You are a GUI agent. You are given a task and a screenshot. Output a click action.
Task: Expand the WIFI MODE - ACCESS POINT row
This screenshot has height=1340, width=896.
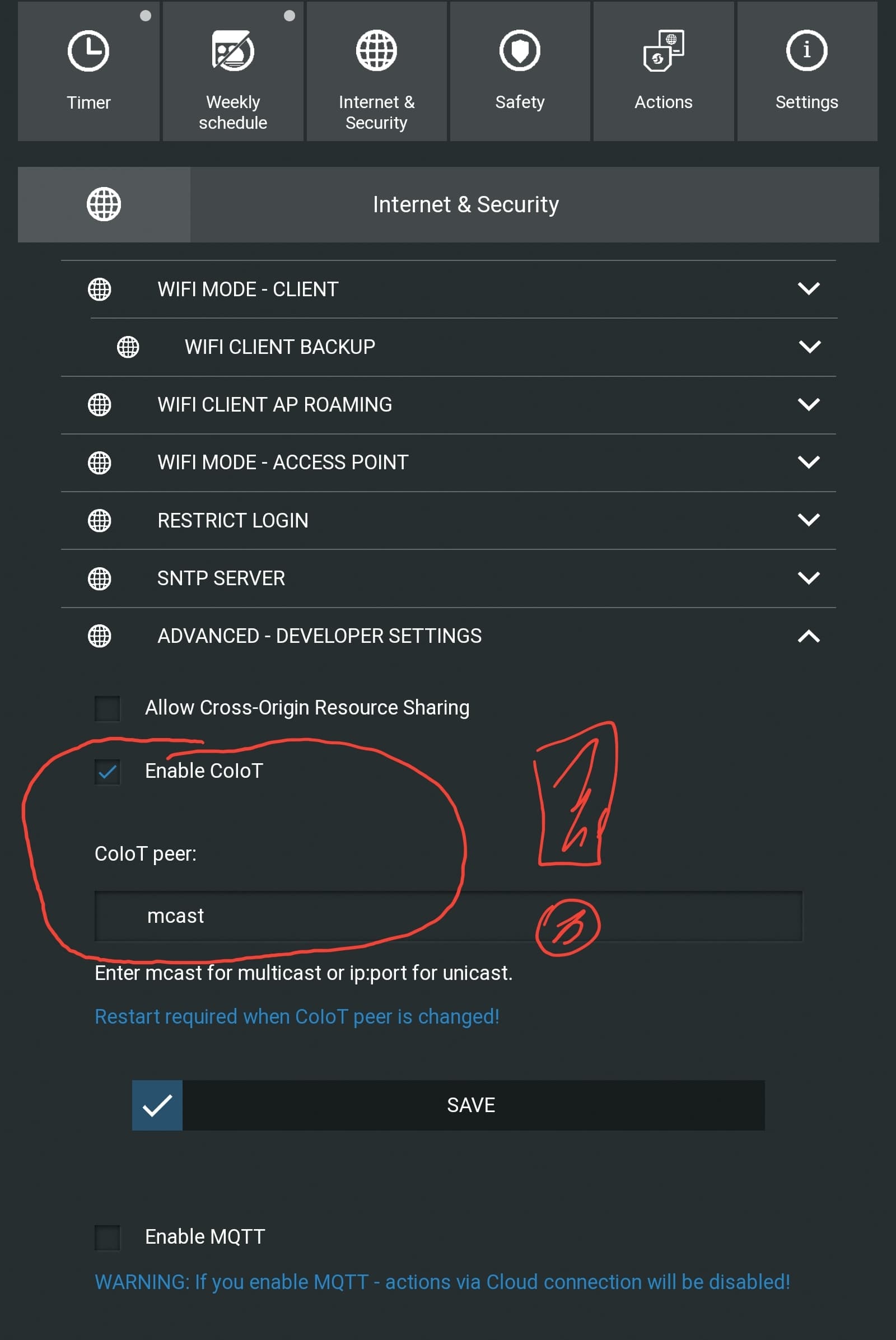tap(809, 462)
